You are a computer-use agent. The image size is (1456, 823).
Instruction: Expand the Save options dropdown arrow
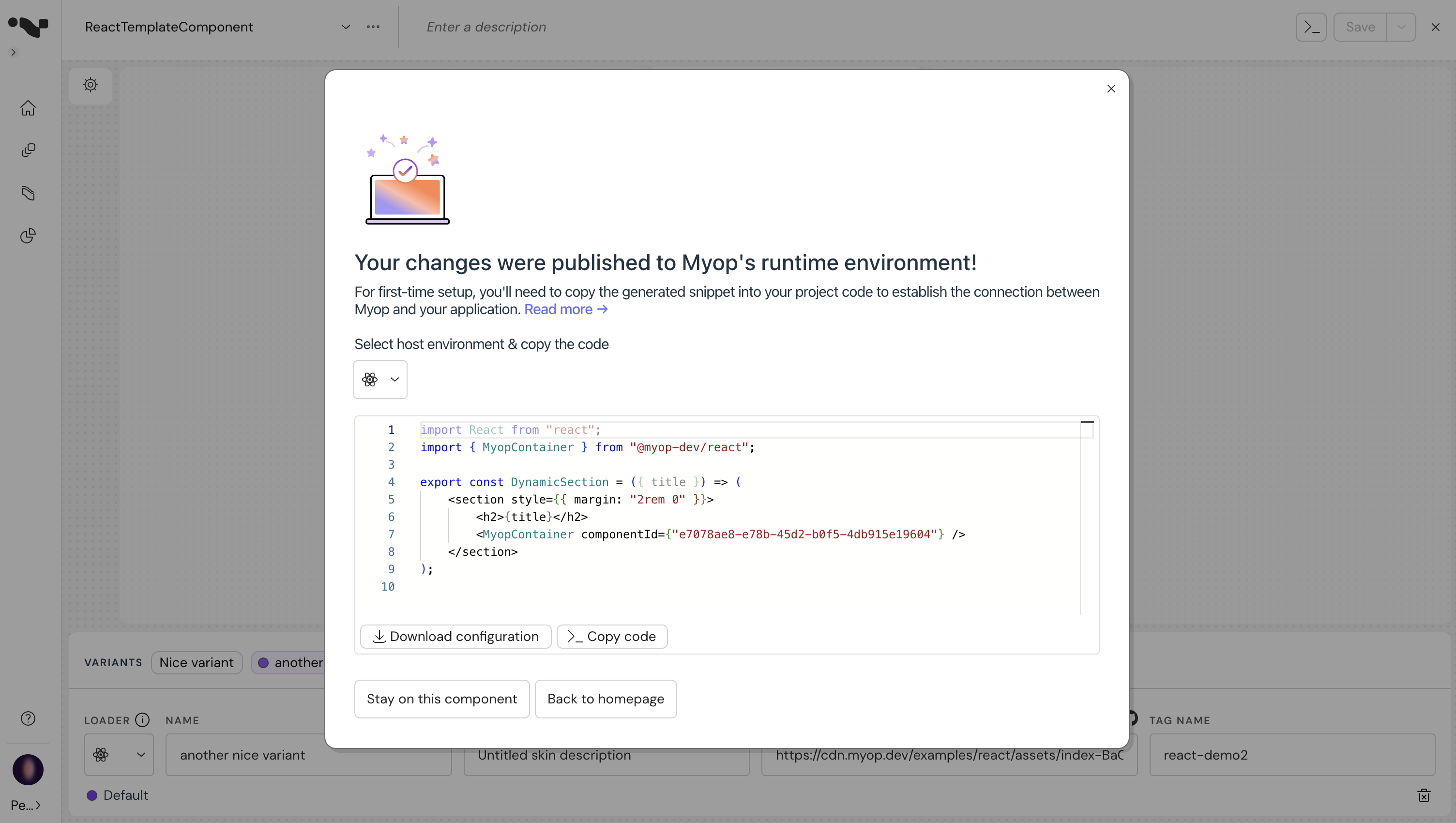[1401, 27]
